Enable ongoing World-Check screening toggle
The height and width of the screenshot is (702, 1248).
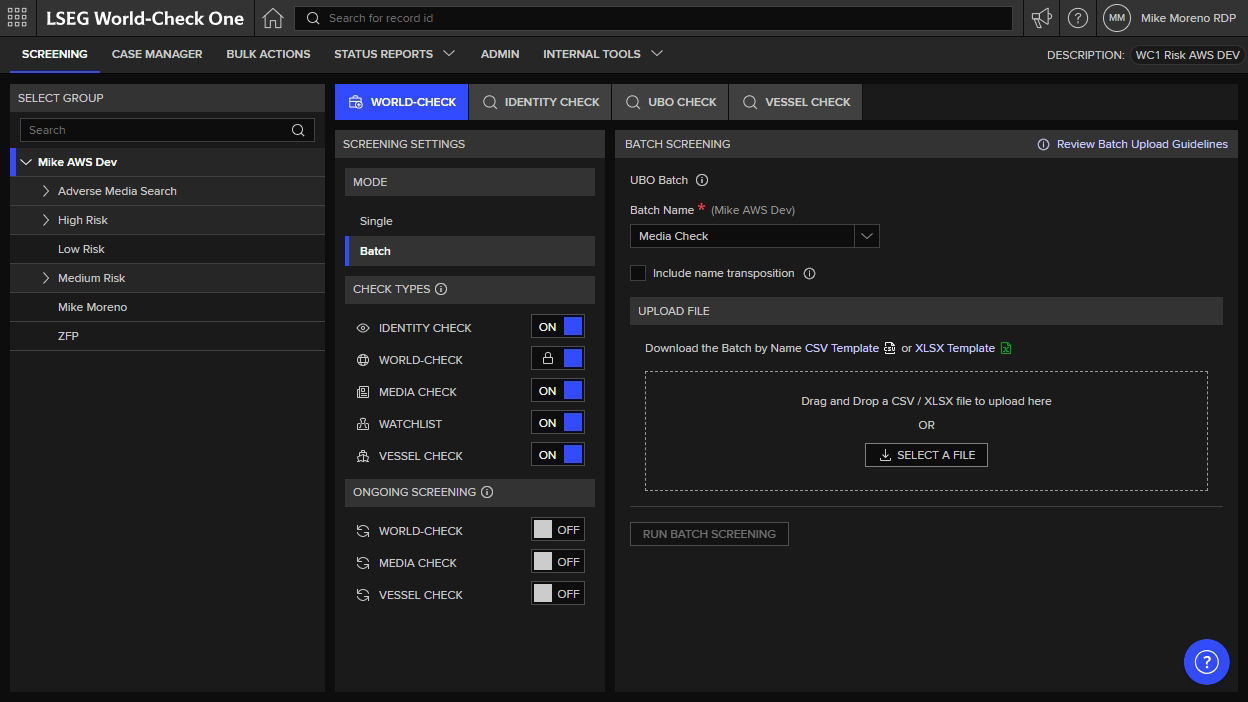click(x=558, y=530)
